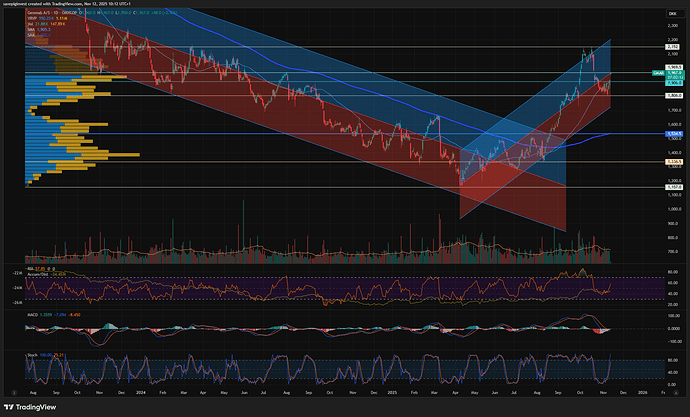Select the Vol indicator legend entry
Image resolution: width=690 pixels, height=417 pixels.
coord(31,24)
